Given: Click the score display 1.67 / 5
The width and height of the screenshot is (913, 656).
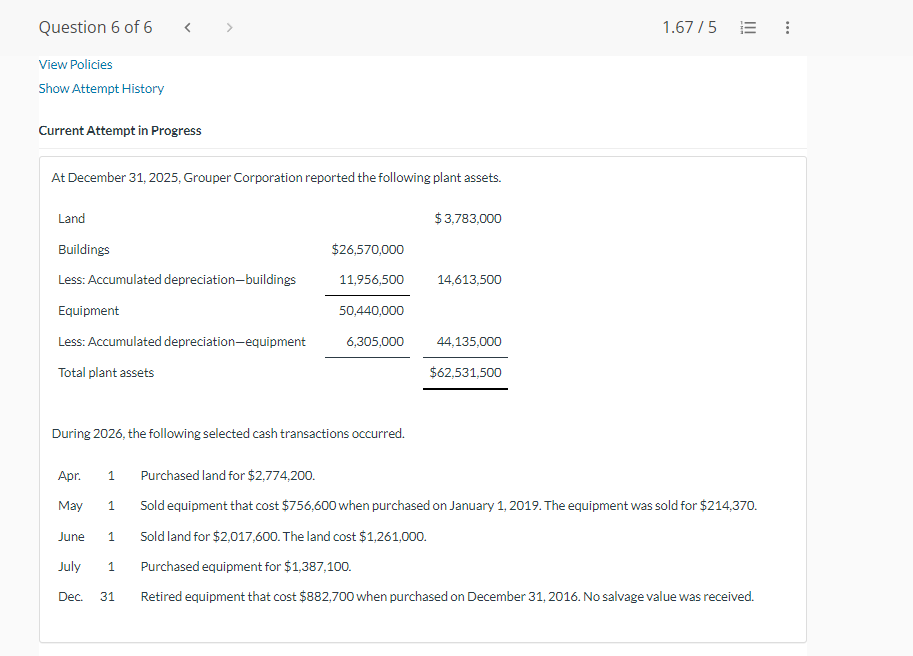Looking at the screenshot, I should click(x=689, y=27).
